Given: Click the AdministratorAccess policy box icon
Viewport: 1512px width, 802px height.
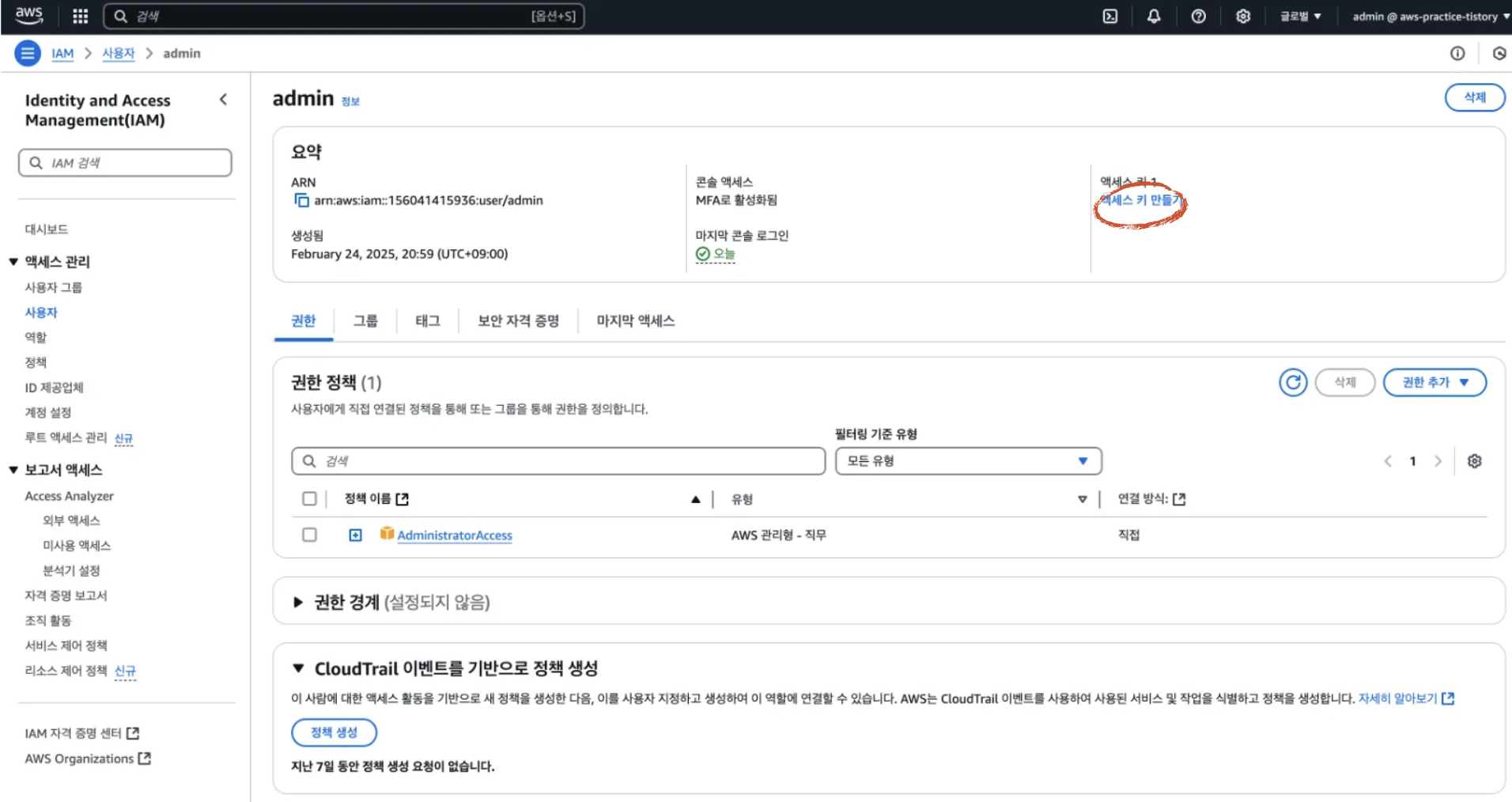Looking at the screenshot, I should coord(387,534).
